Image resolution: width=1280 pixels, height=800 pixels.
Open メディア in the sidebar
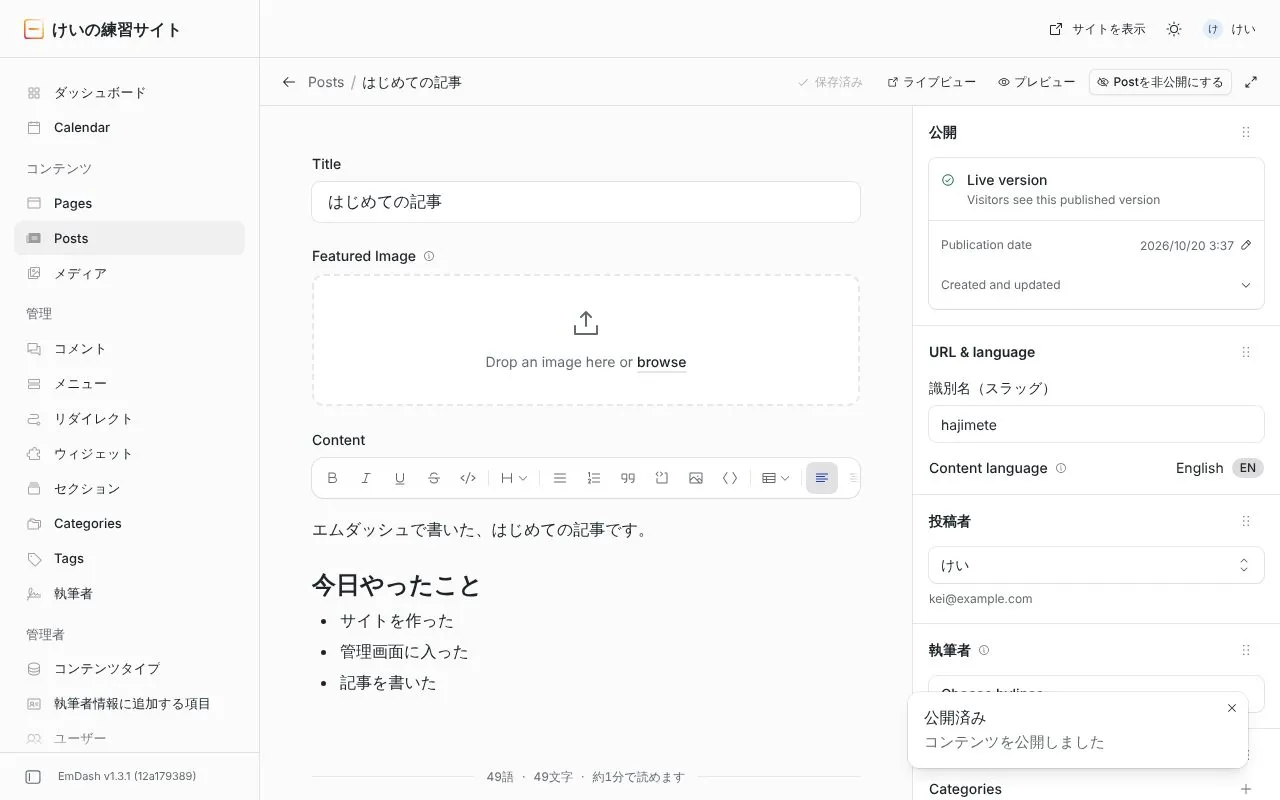tap(129, 273)
